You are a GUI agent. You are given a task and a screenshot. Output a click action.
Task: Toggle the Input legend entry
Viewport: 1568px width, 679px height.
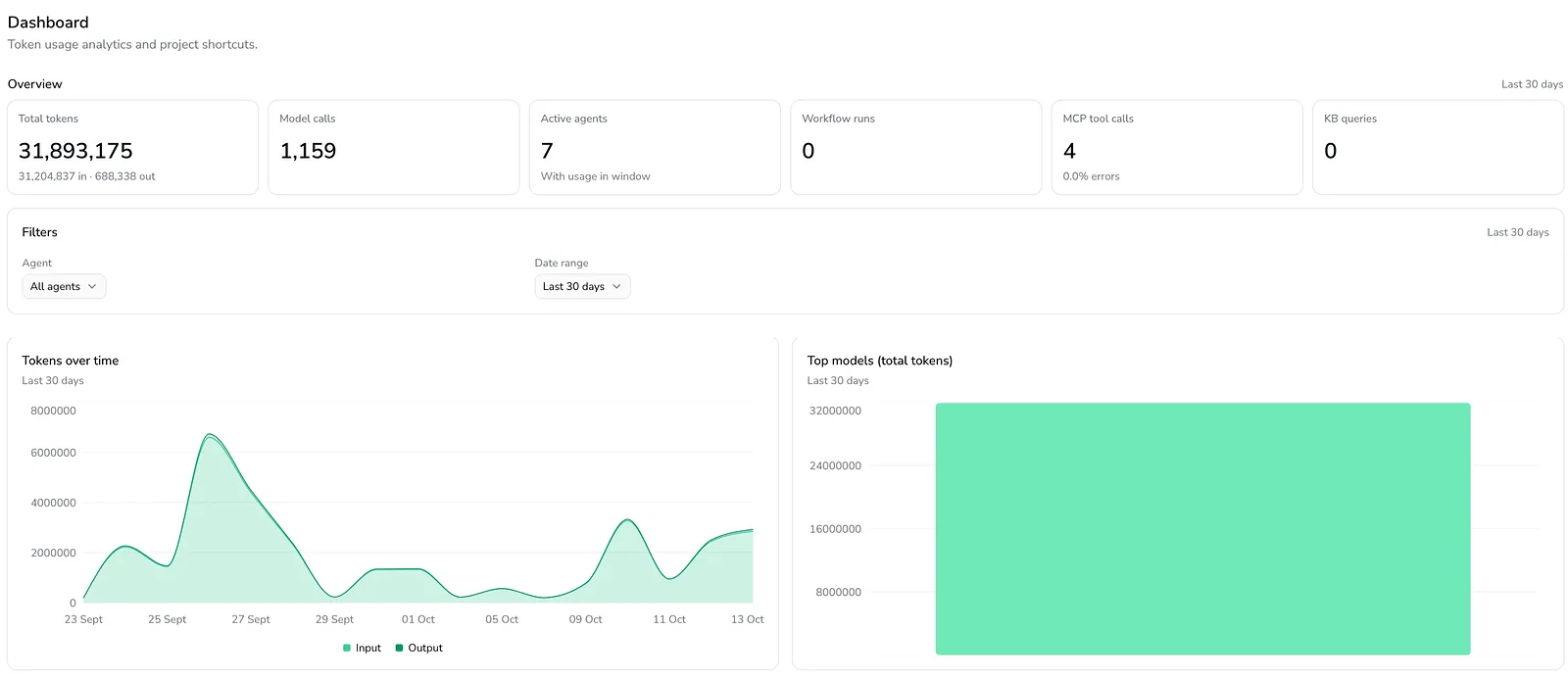tap(362, 648)
